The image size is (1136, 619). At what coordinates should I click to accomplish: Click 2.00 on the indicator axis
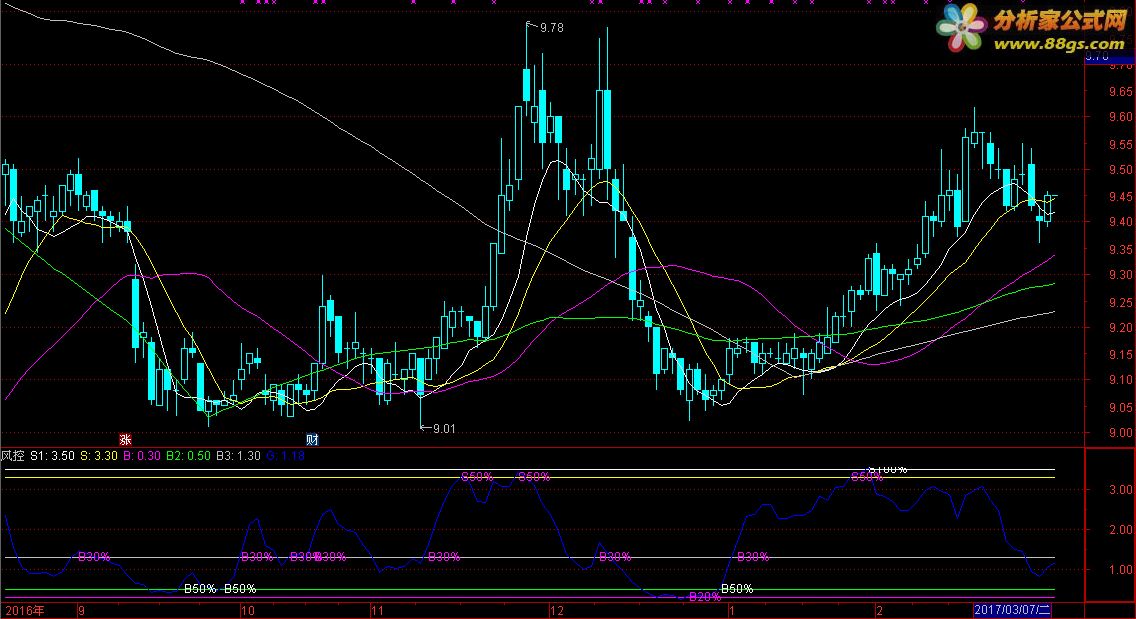coord(1121,530)
